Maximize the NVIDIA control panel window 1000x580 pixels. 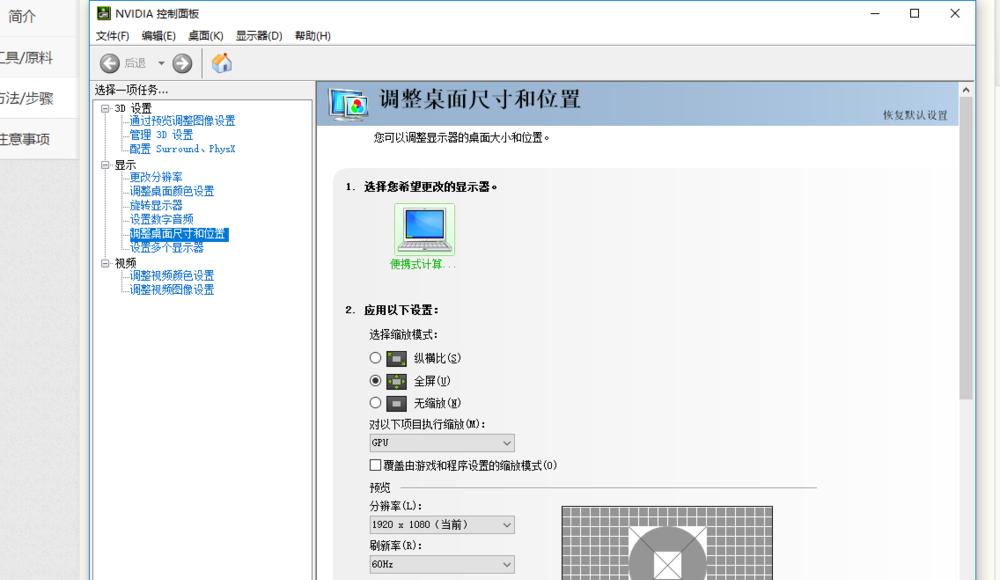(x=914, y=13)
